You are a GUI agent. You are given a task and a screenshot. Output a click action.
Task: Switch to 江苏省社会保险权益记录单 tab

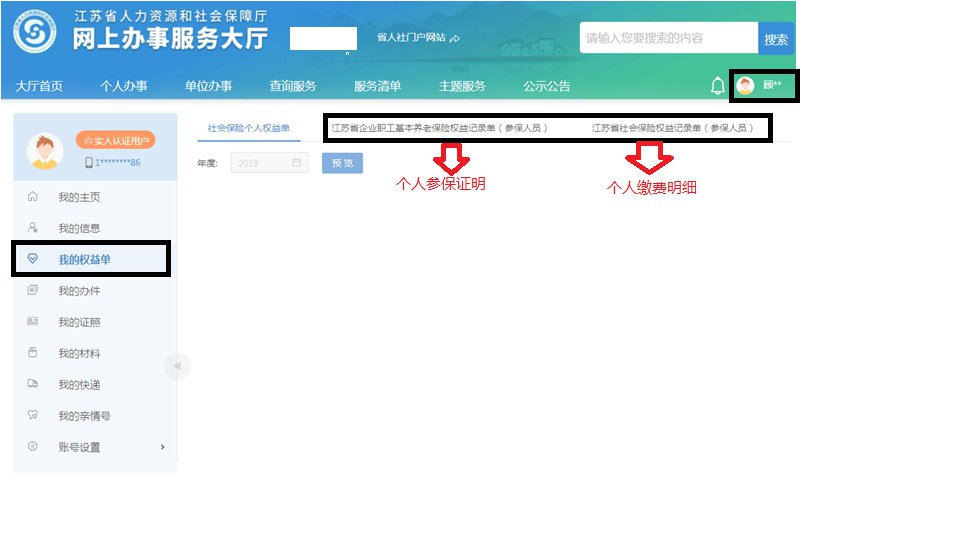click(672, 128)
